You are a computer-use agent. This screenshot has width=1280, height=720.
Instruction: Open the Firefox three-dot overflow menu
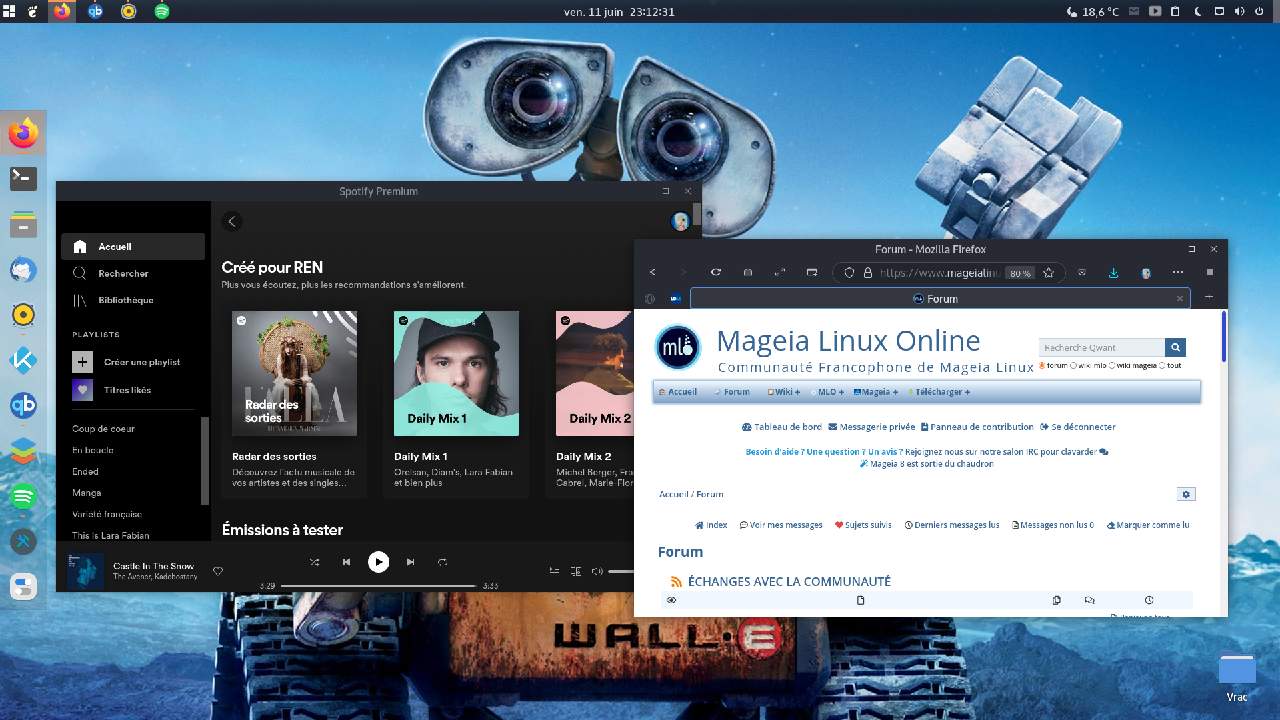pyautogui.click(x=1177, y=272)
